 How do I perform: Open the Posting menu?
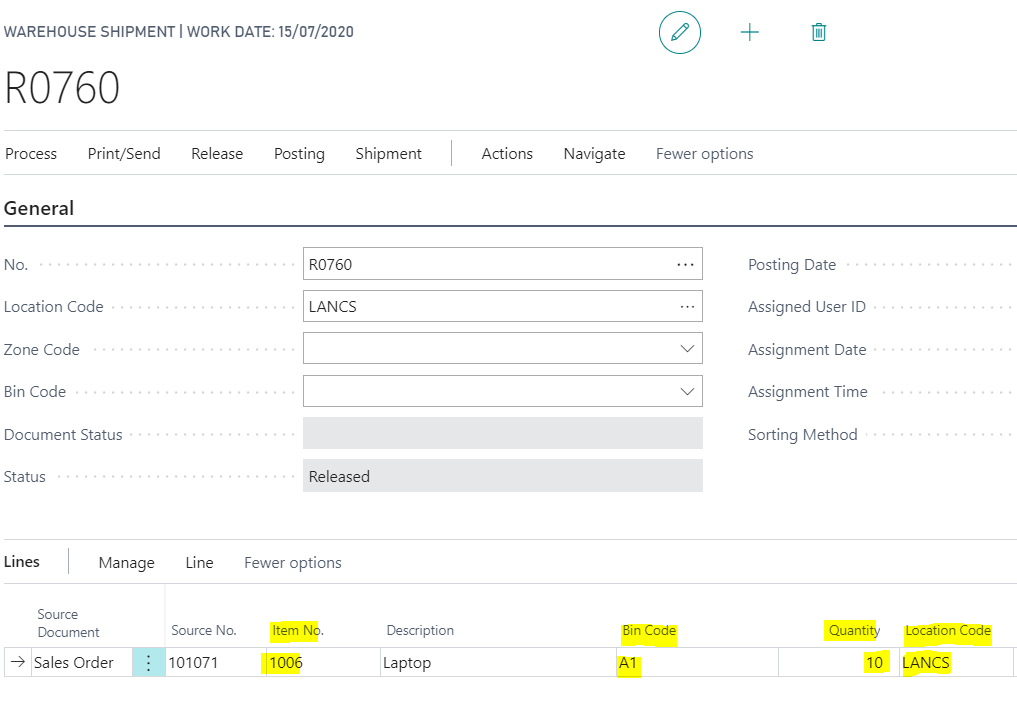click(x=299, y=154)
